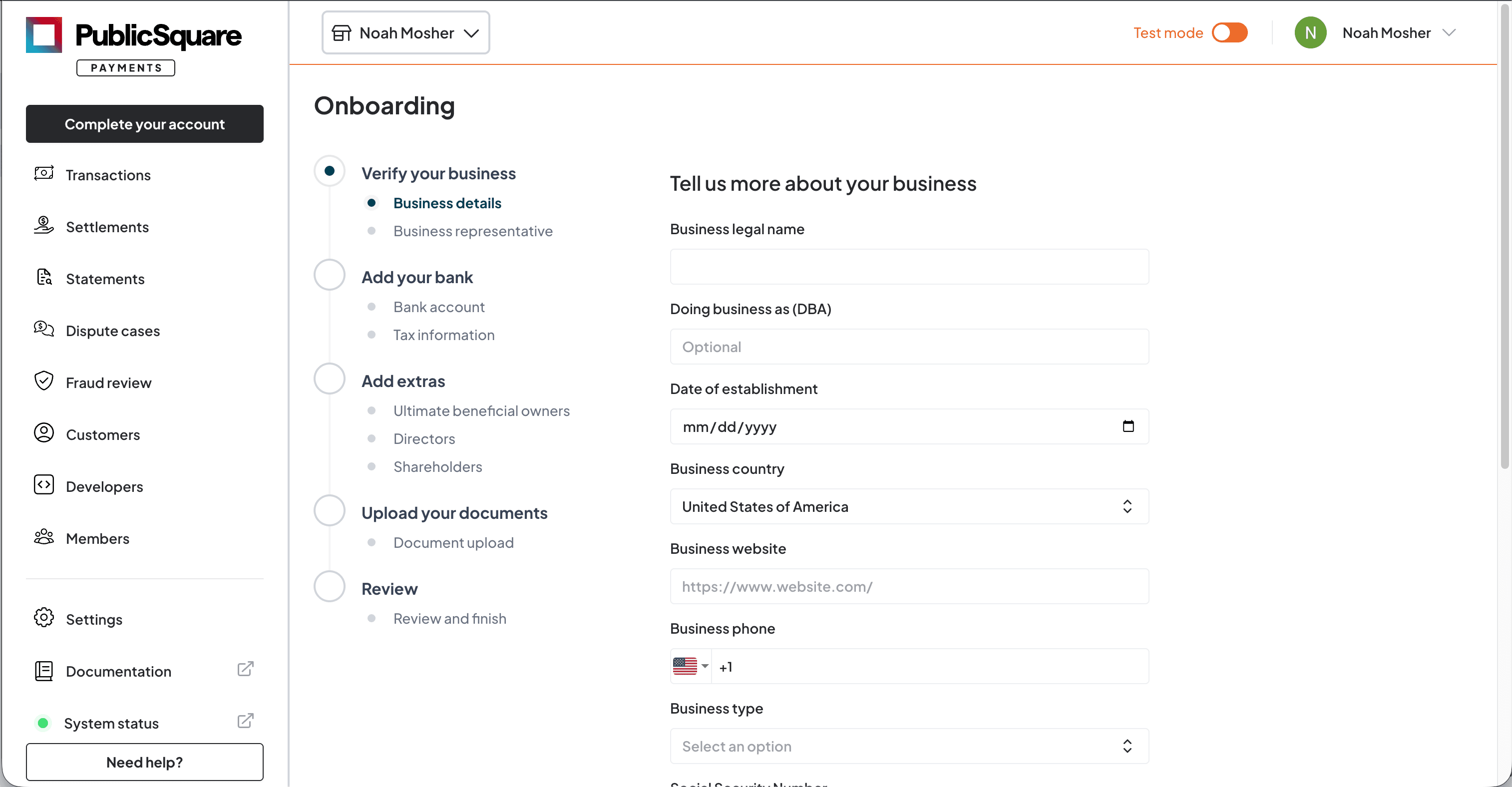
Task: Click the Dispute cases chat icon
Action: [44, 329]
